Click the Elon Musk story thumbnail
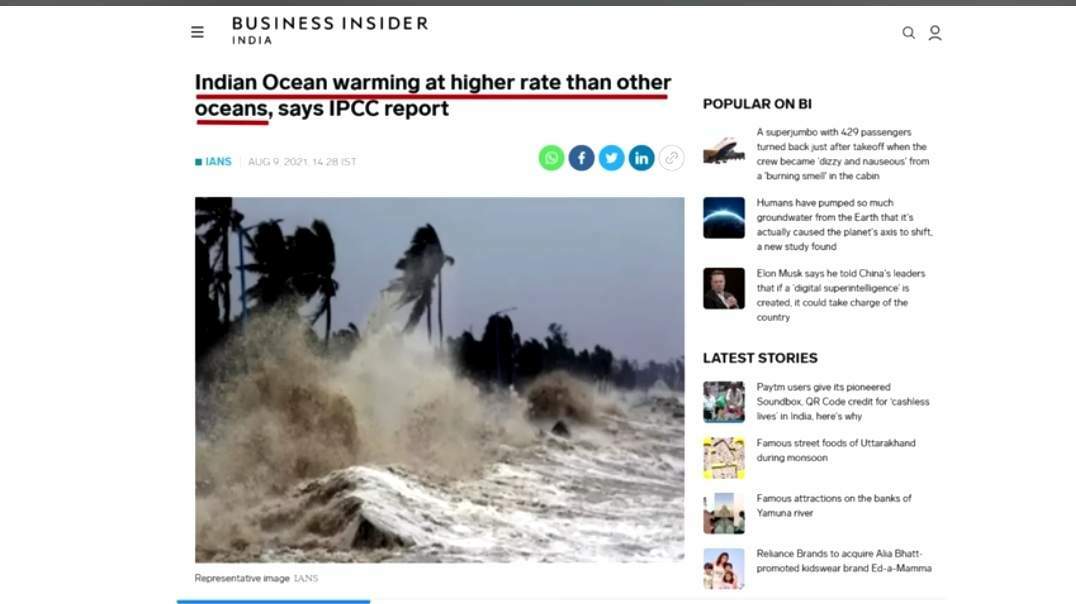 tap(723, 288)
